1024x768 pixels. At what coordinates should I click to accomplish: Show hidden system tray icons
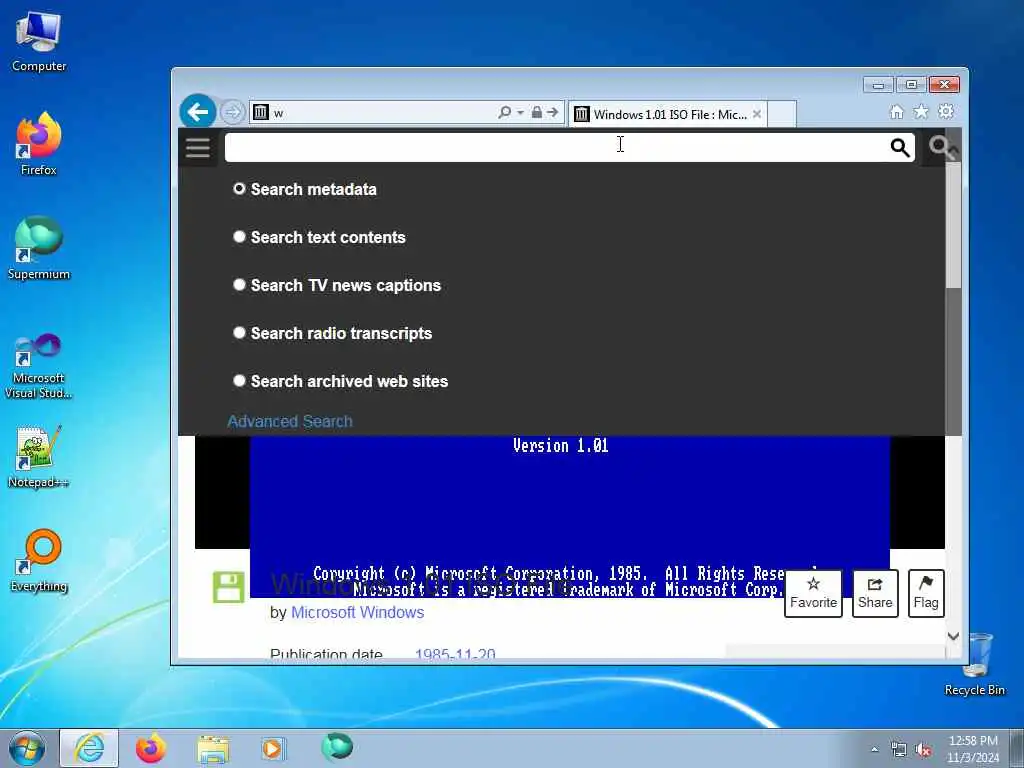(874, 750)
